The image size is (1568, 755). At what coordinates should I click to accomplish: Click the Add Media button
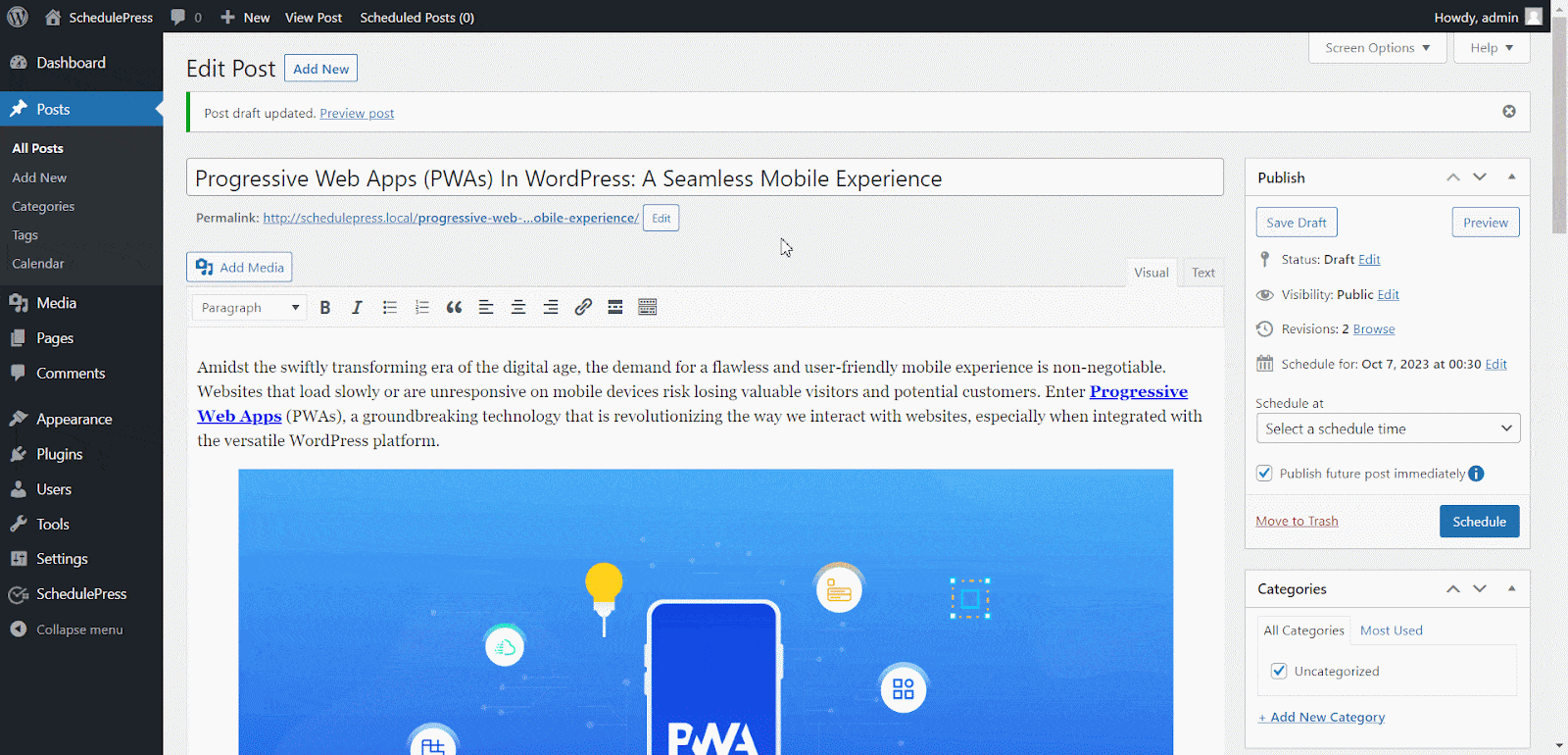tap(239, 267)
